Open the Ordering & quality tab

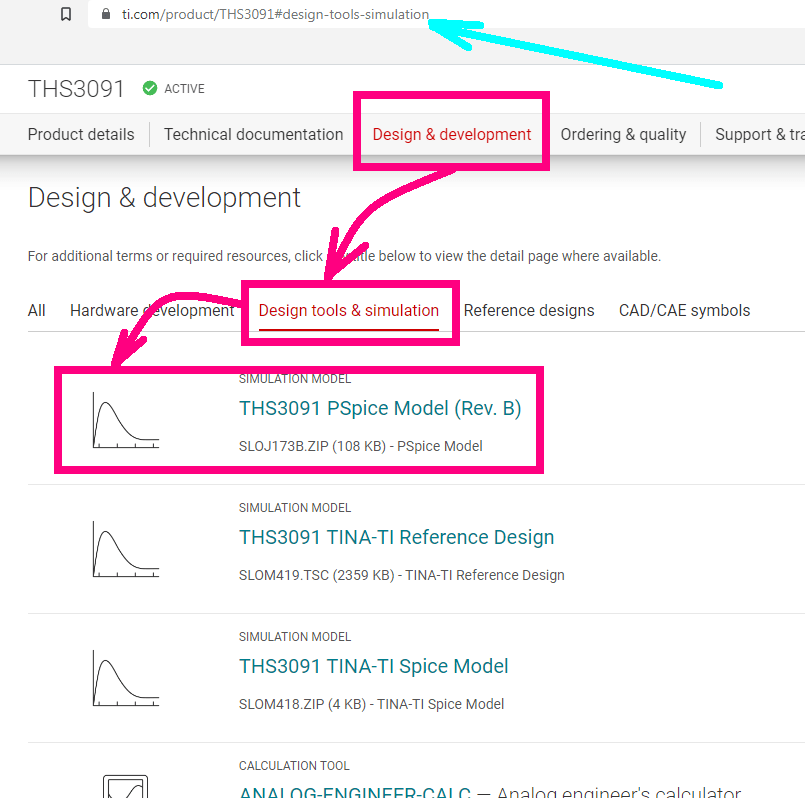coord(623,135)
